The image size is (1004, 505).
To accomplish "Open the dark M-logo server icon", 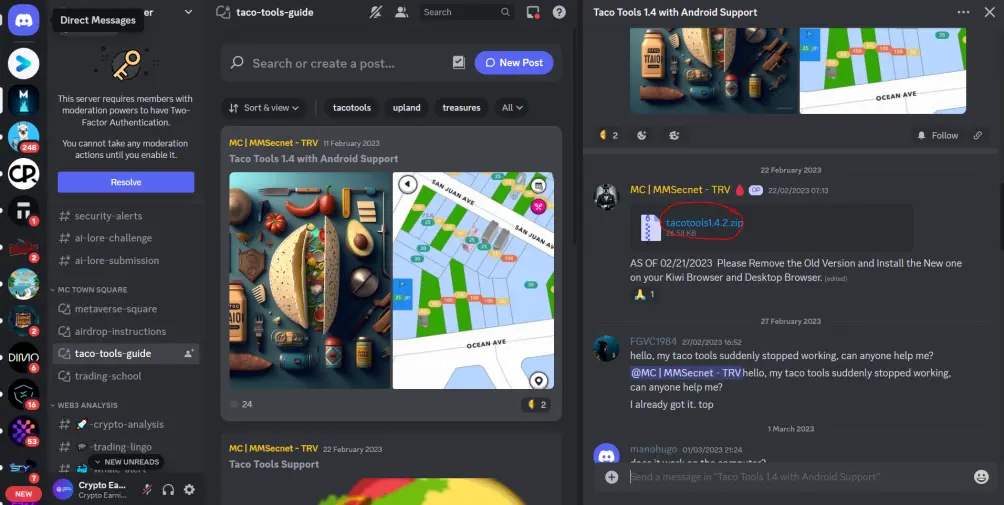I will pyautogui.click(x=24, y=100).
